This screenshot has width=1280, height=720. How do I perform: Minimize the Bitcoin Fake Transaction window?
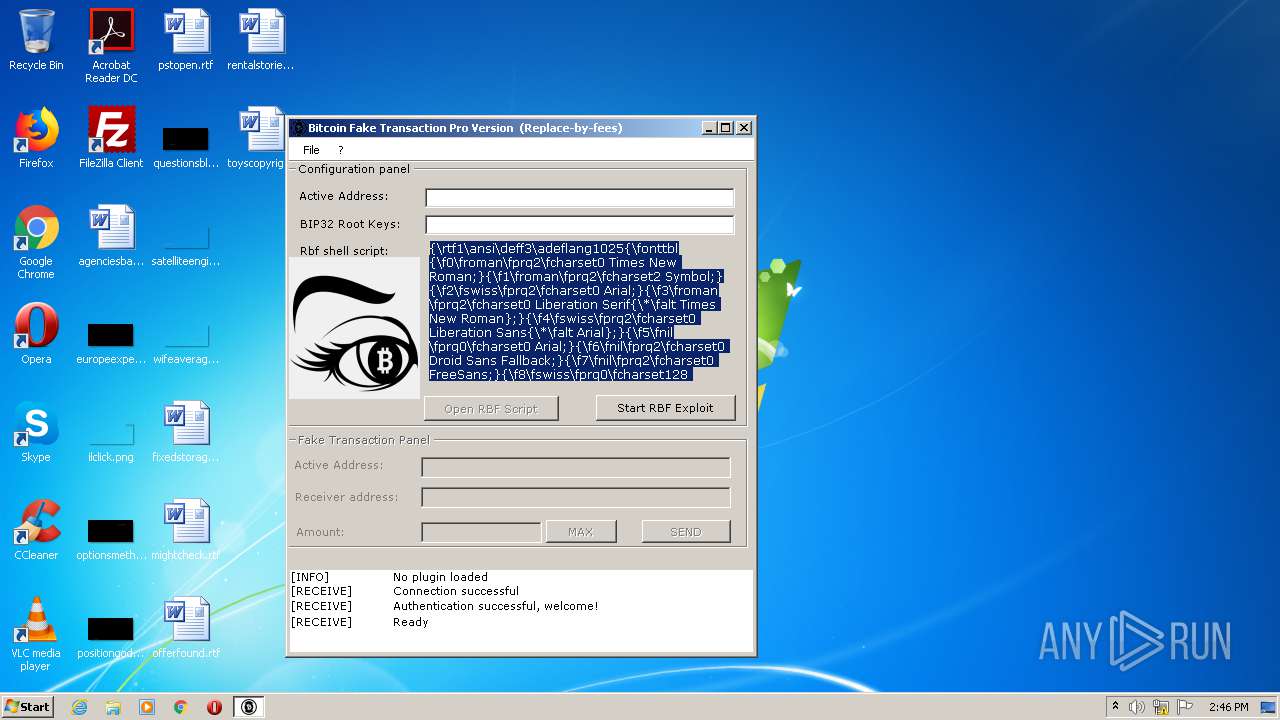click(x=709, y=128)
